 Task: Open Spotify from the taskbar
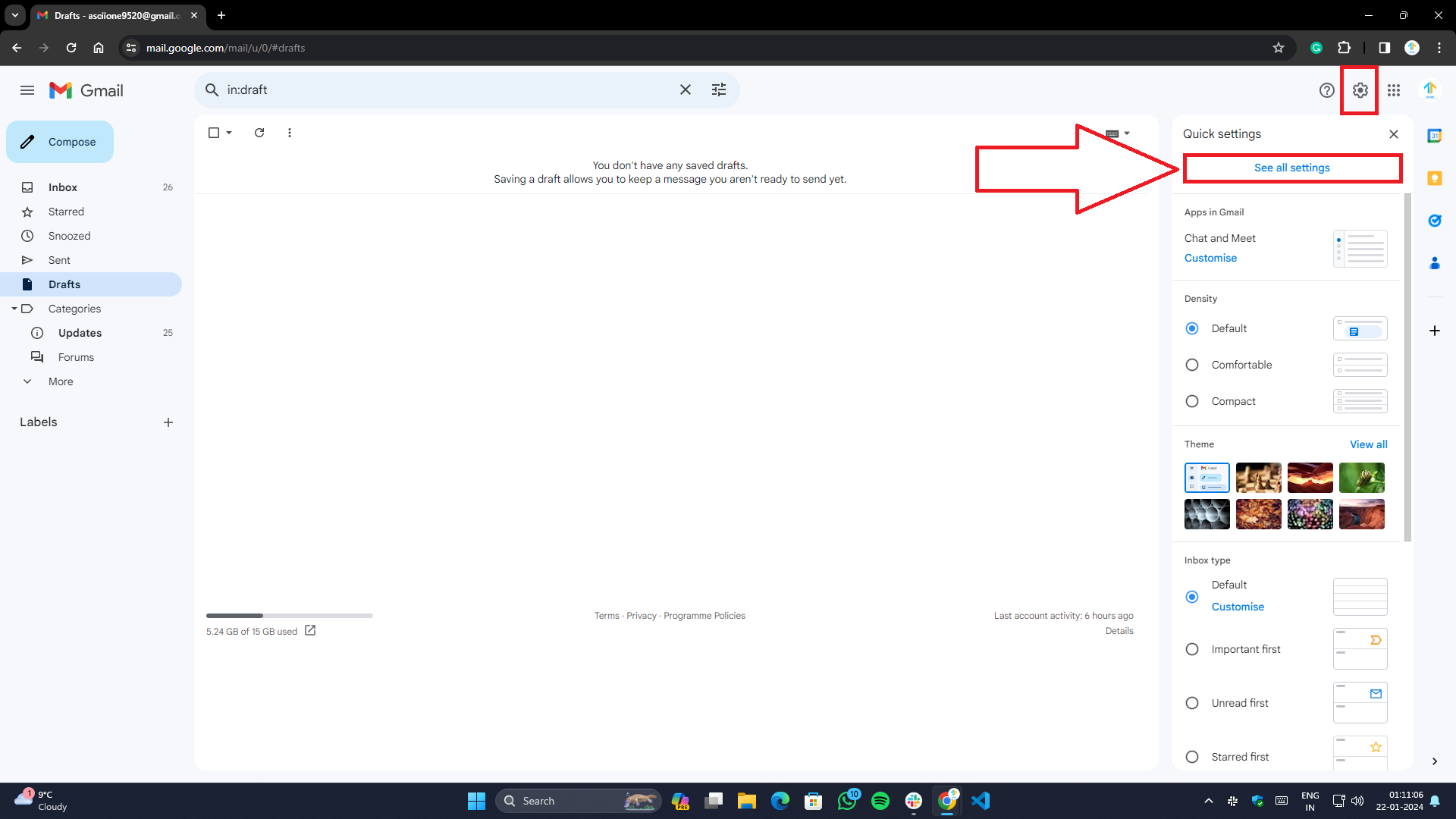[880, 801]
